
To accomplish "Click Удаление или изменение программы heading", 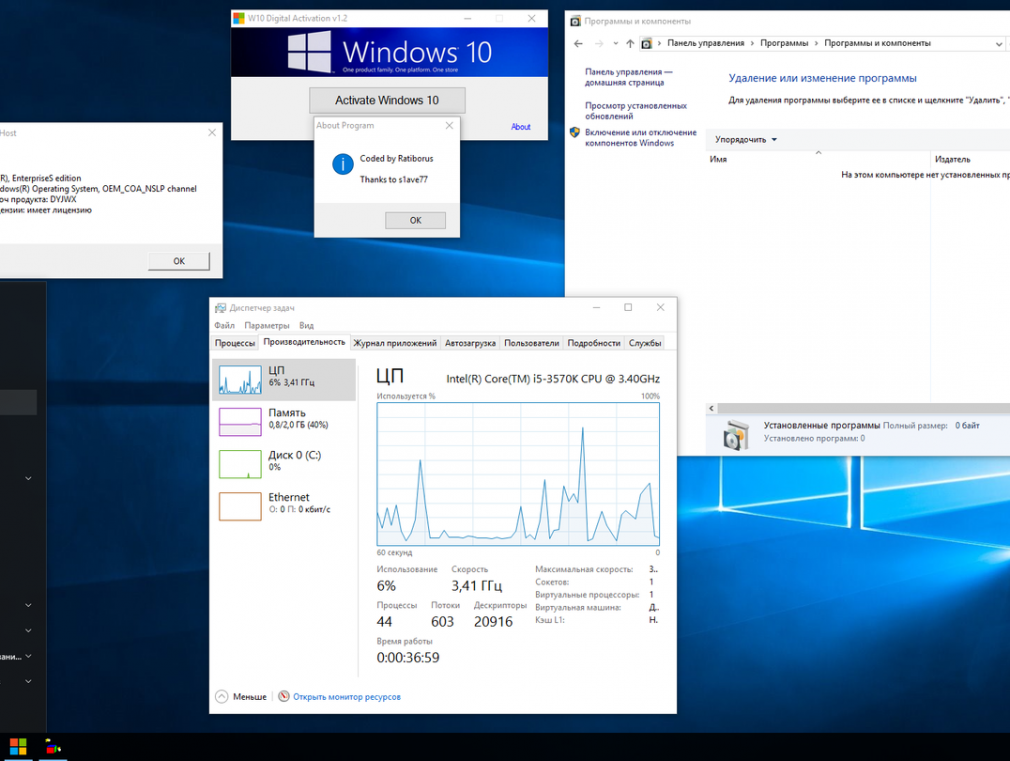I will pos(822,78).
